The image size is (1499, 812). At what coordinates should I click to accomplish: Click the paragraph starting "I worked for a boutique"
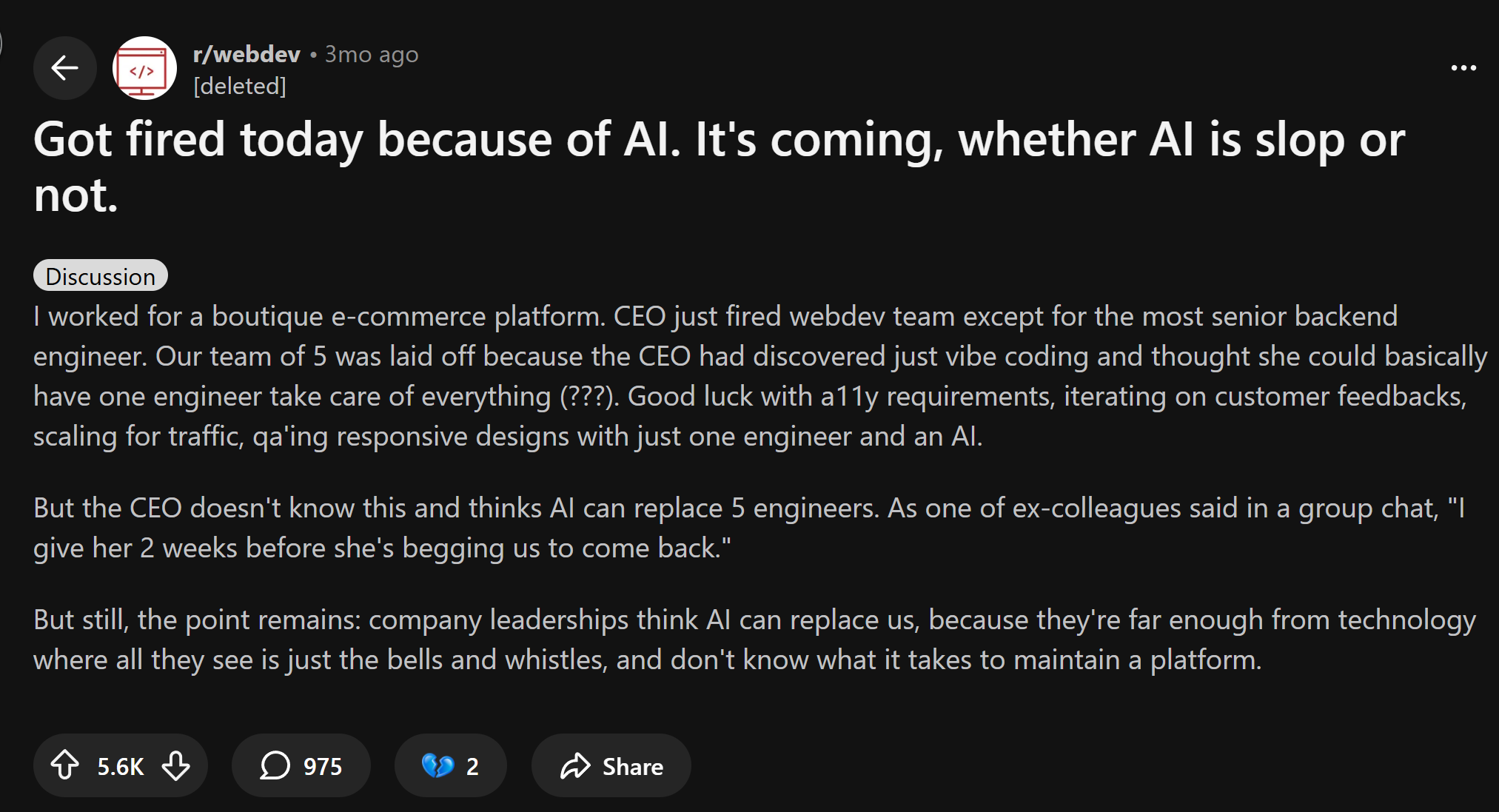tap(740, 376)
